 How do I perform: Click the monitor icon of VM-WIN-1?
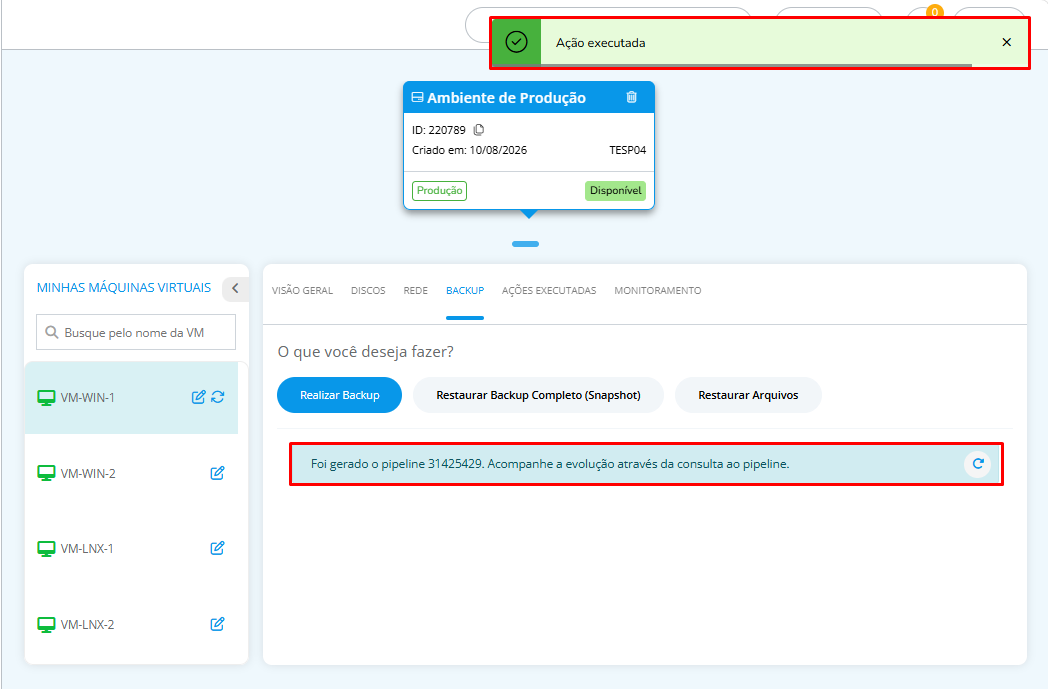(x=46, y=398)
